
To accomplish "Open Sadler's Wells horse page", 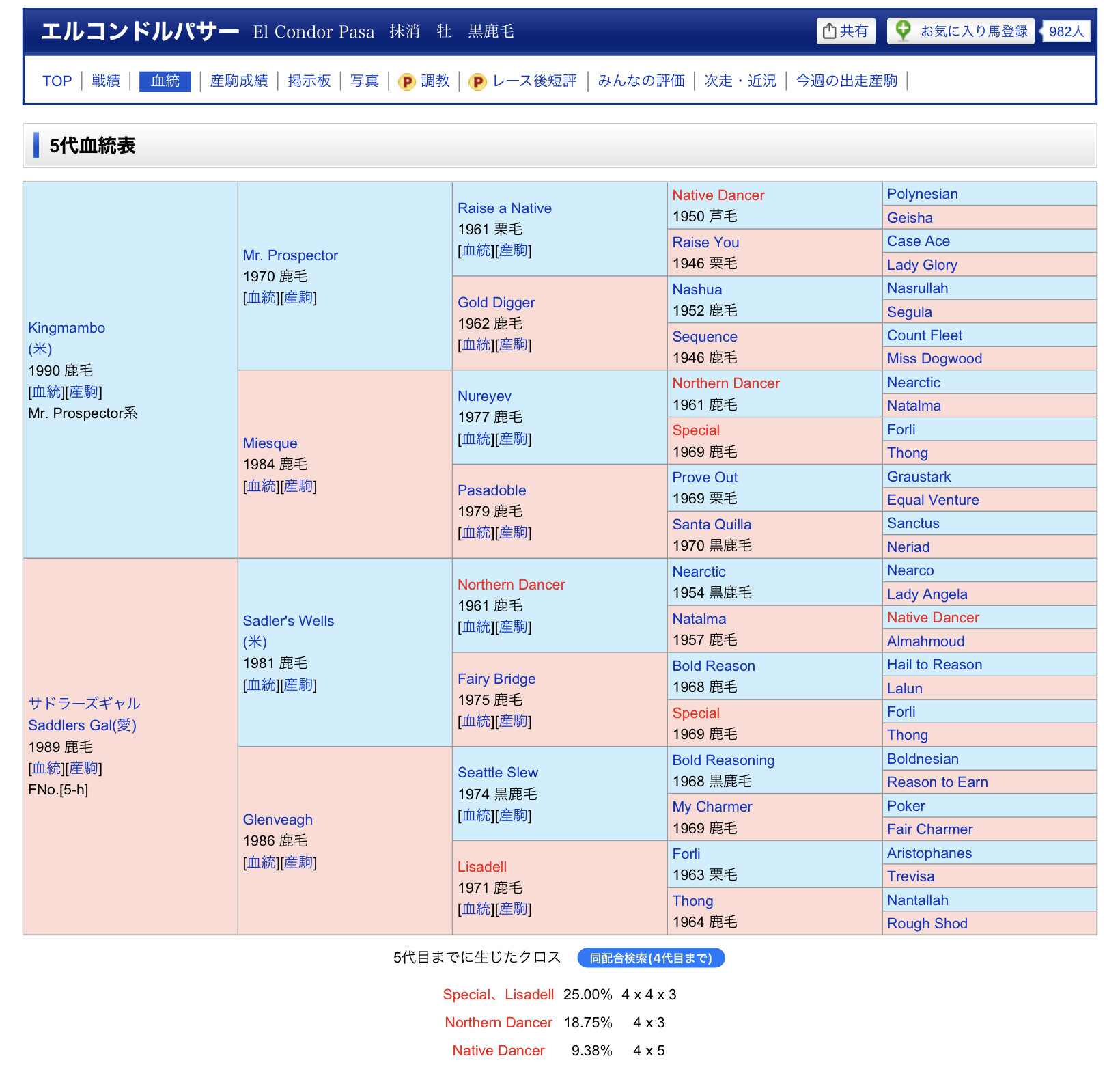I will coord(288,621).
